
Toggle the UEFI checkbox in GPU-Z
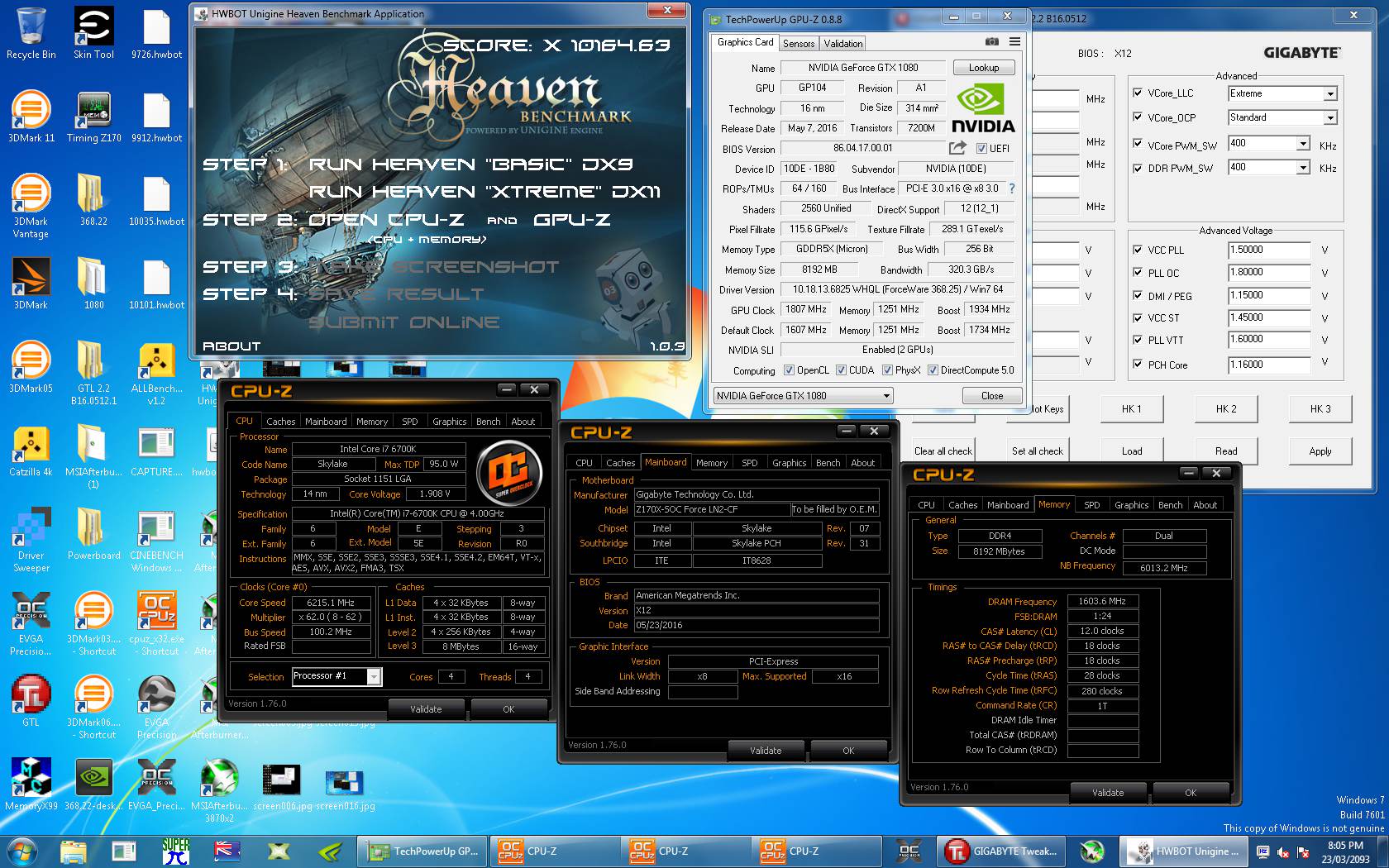pyautogui.click(x=981, y=149)
